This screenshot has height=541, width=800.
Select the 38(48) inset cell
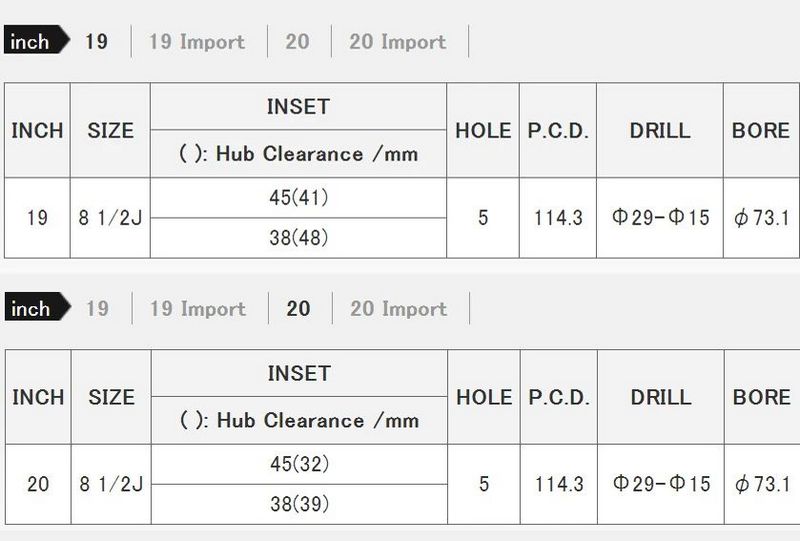tap(298, 238)
